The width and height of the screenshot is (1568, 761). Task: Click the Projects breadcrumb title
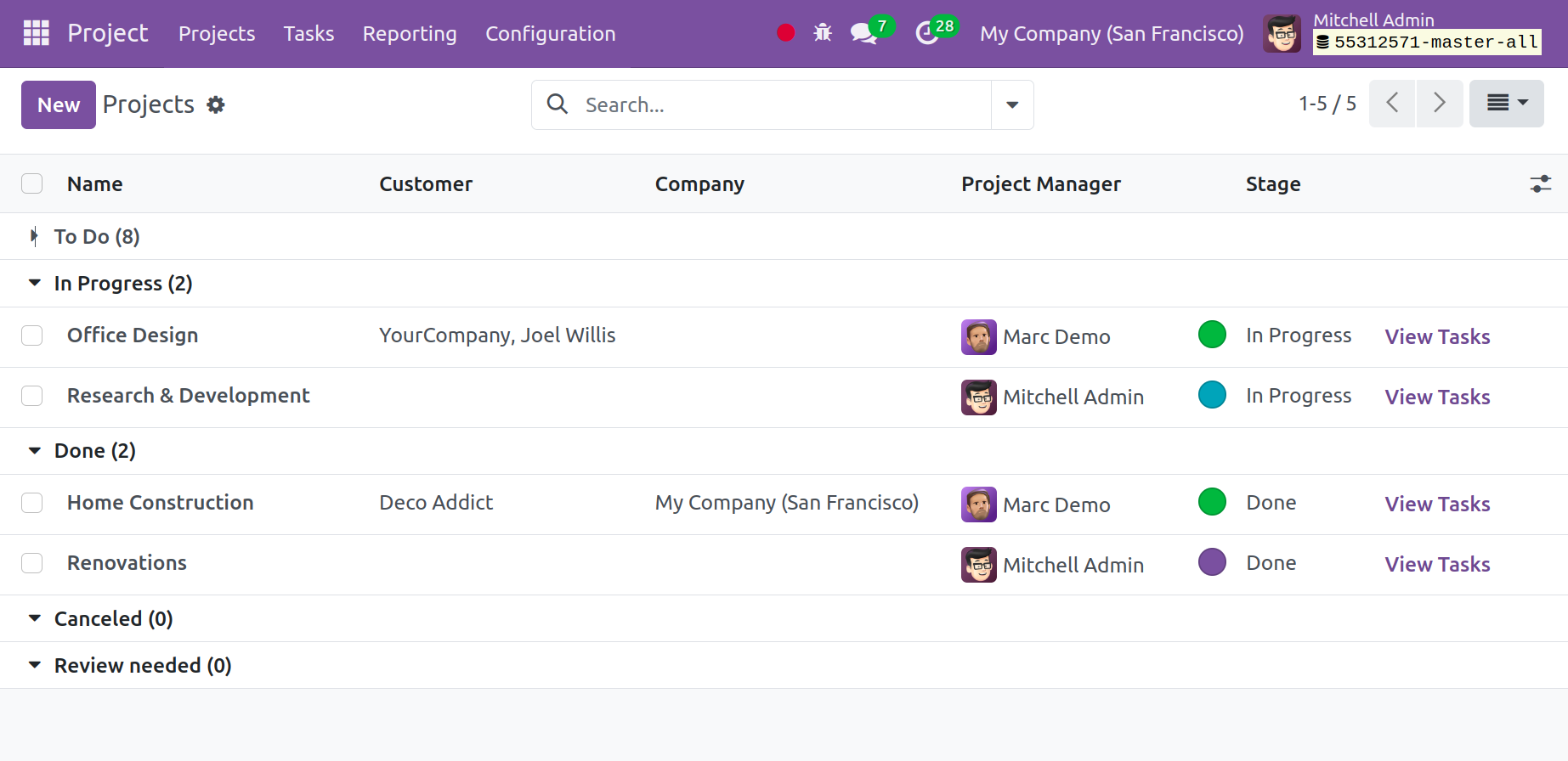tap(149, 104)
